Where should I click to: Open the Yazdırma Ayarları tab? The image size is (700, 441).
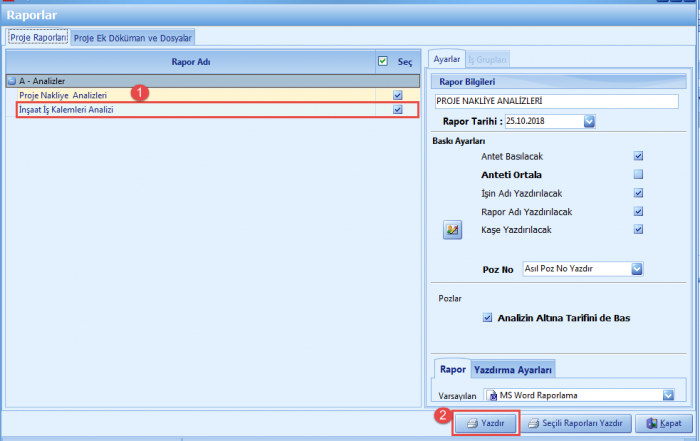[x=514, y=368]
